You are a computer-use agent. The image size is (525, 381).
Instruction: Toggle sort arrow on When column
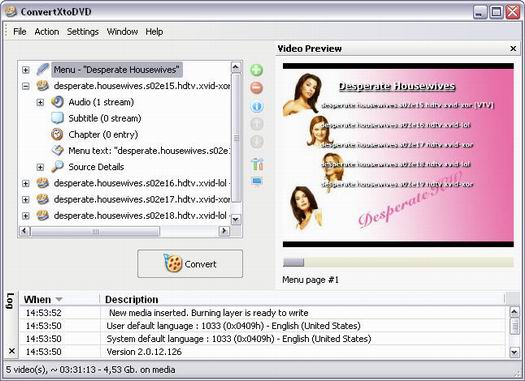point(59,299)
